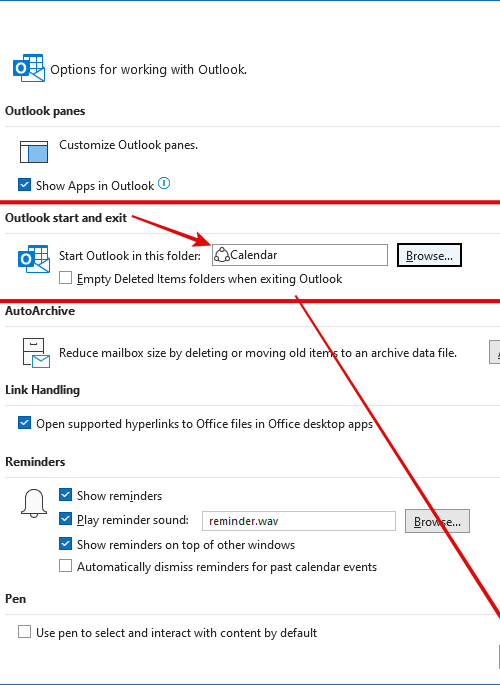Click the AutoArchive mailbox icon

36,353
